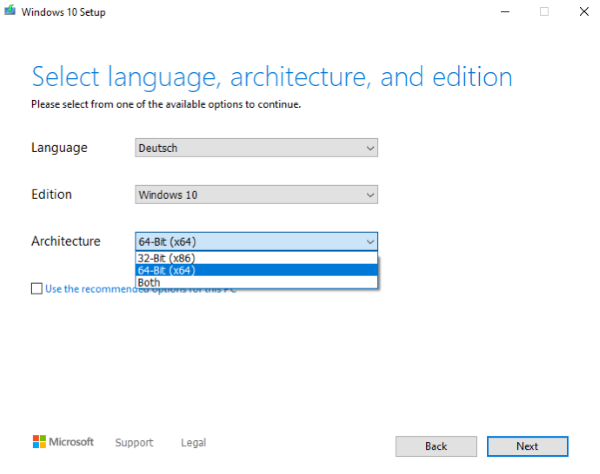Open the Edition dropdown showing Windows 10
The width and height of the screenshot is (600, 474).
tap(256, 194)
